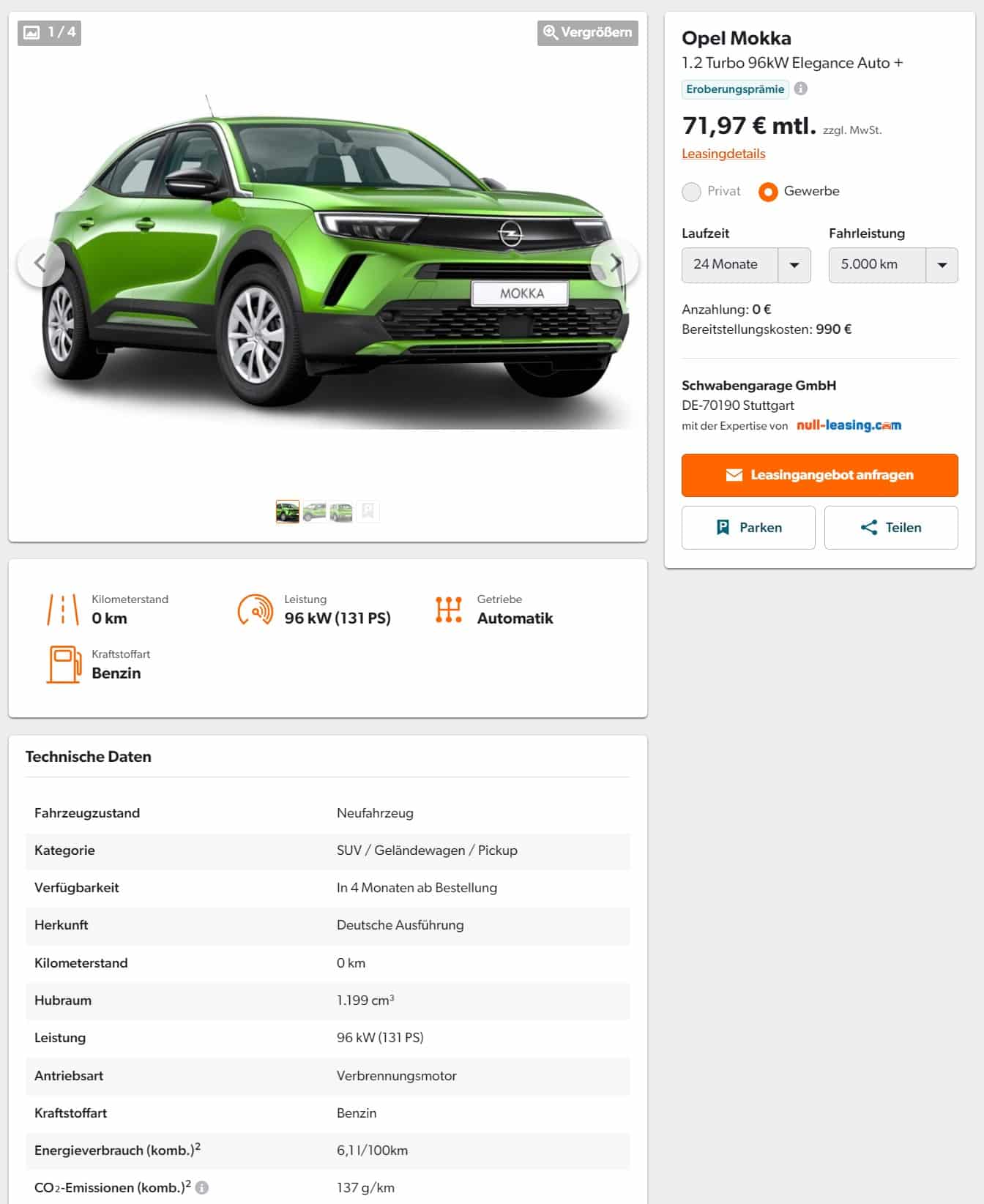Select the third car thumbnail
This screenshot has height=1204, width=984.
click(341, 512)
